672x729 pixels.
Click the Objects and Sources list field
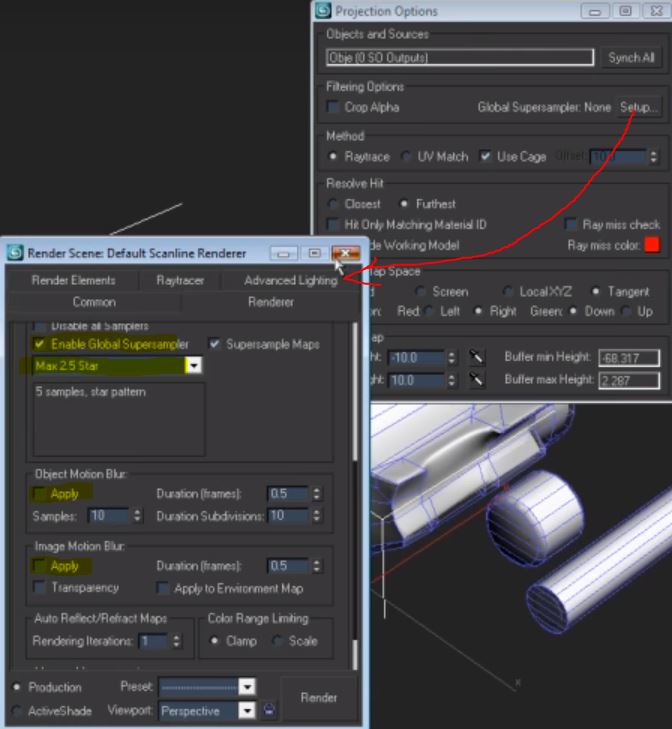tap(460, 57)
